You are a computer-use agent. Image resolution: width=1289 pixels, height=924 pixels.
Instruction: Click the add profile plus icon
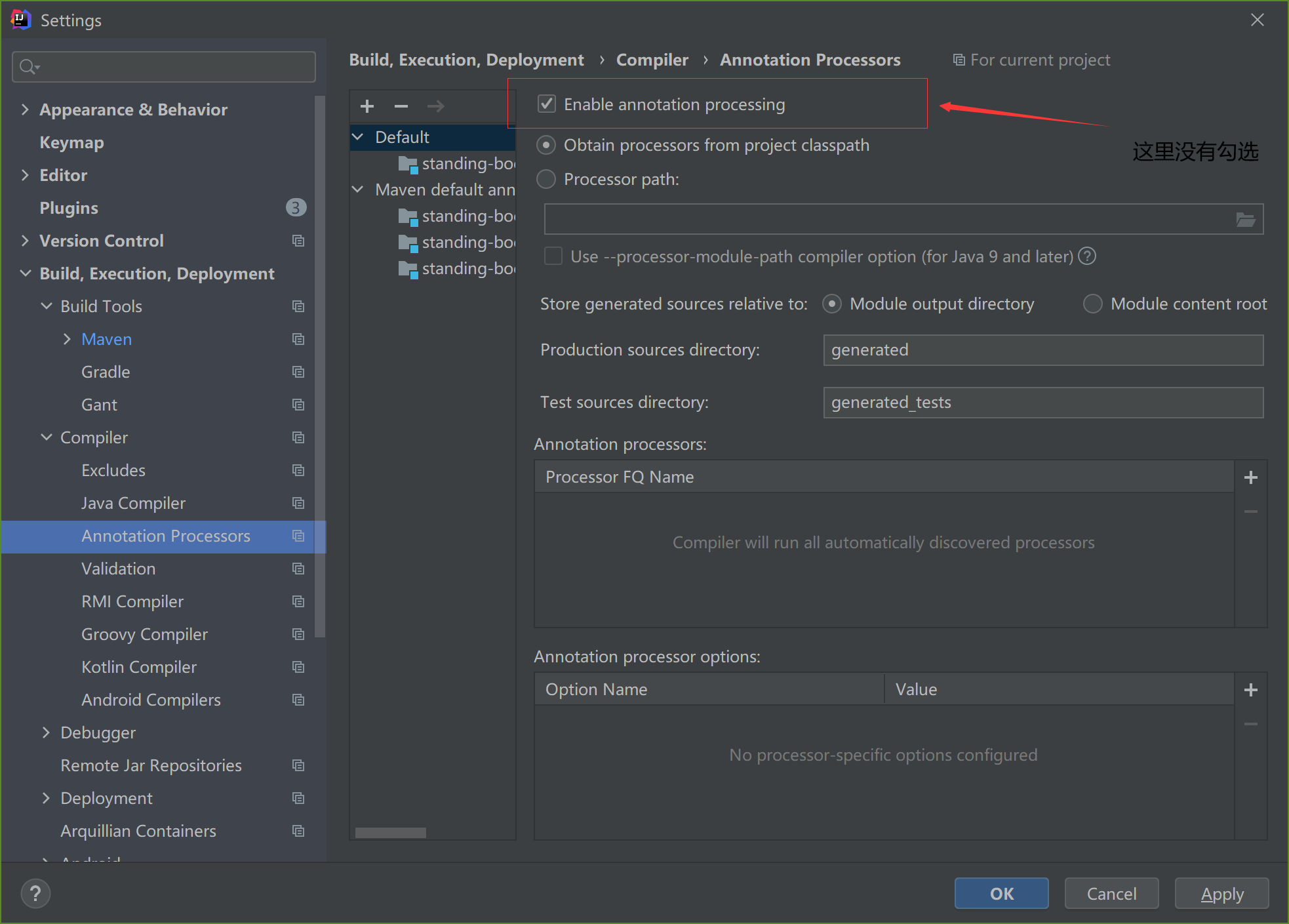coord(367,106)
